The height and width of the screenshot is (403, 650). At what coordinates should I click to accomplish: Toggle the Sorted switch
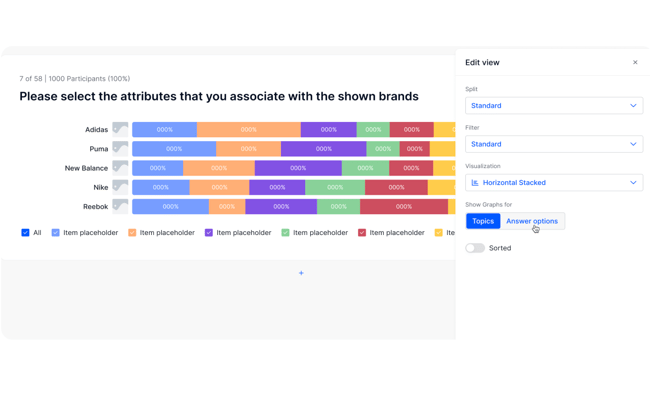(x=475, y=248)
